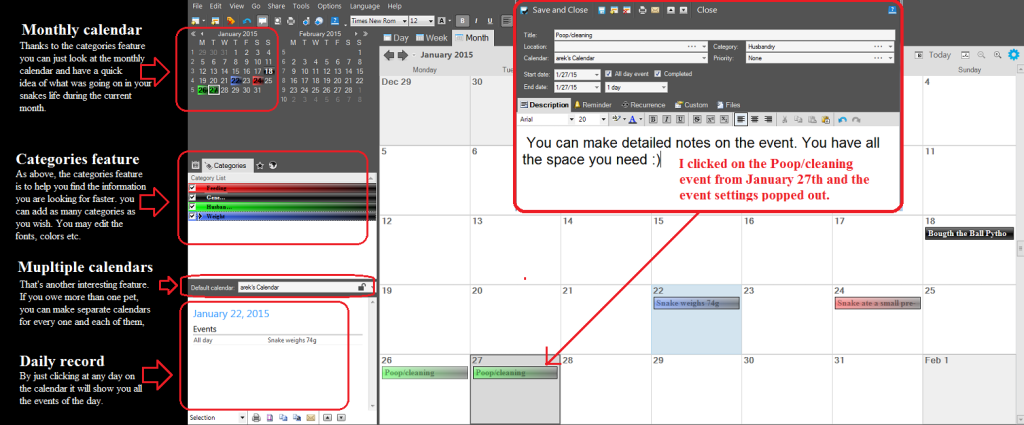Click the Snake weighs 74g event
The width and height of the screenshot is (1024, 425).
696,303
